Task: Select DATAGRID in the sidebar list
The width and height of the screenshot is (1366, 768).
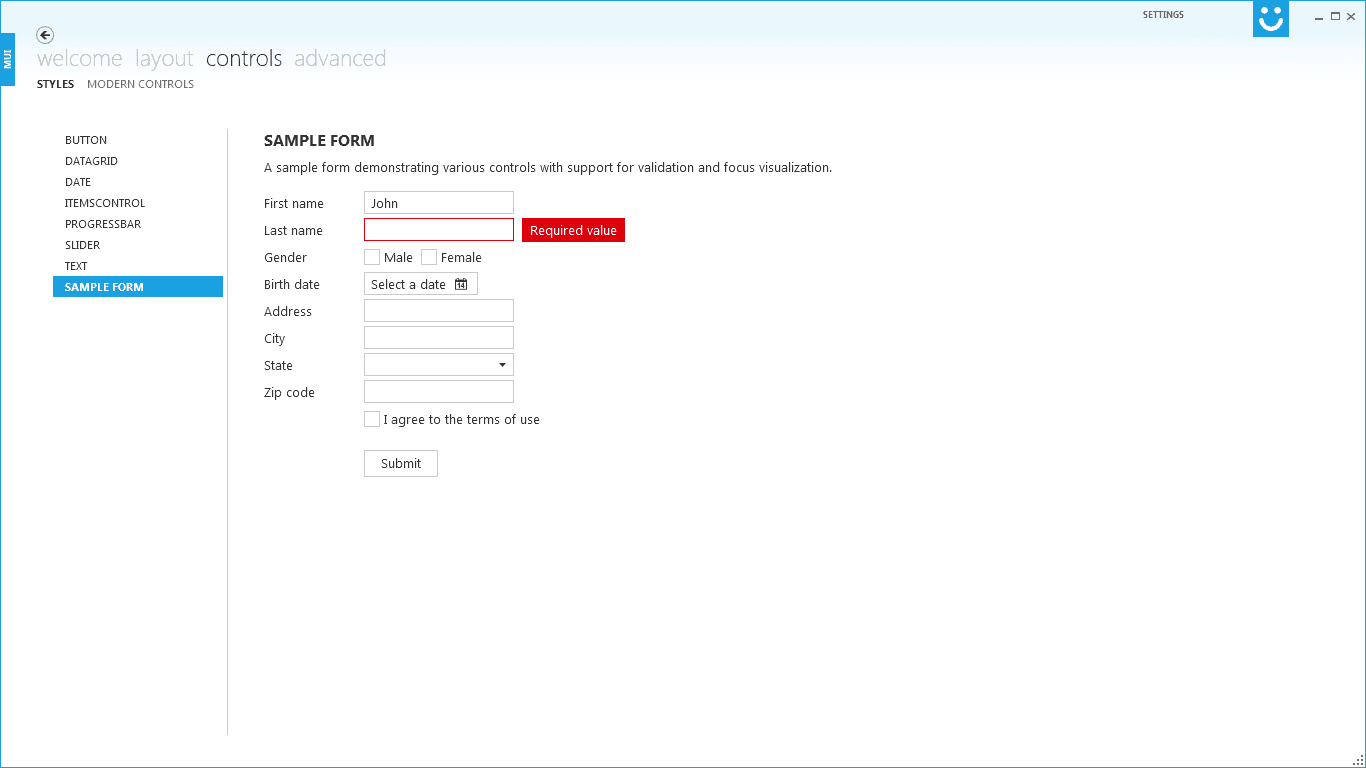Action: tap(91, 160)
